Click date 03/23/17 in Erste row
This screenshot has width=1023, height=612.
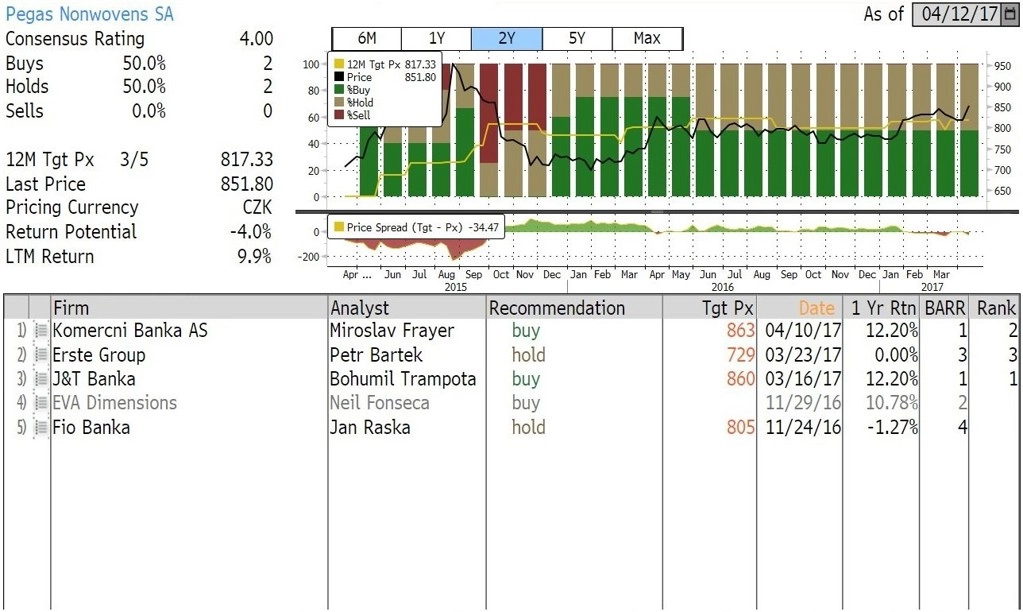(803, 355)
